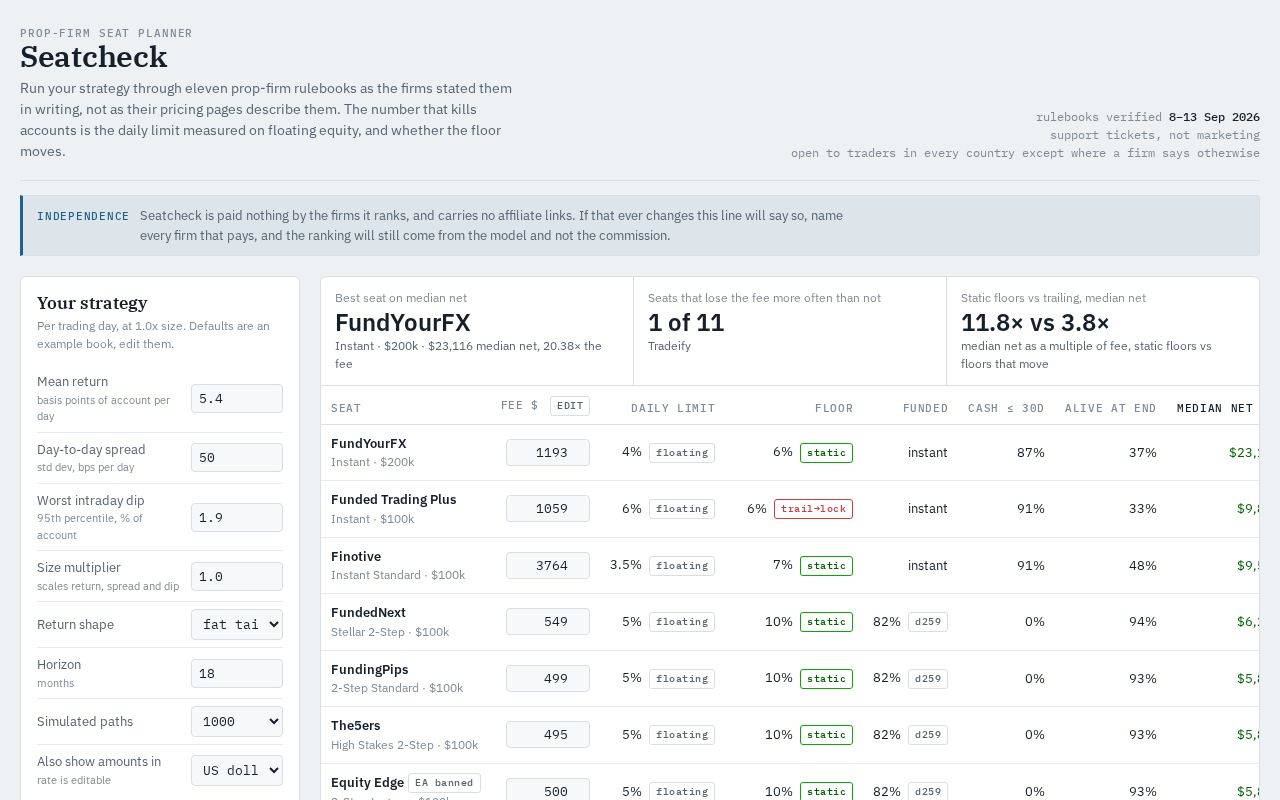Screen dimensions: 1280x800
Task: Click the FundingPips fee field
Action: click(x=548, y=678)
